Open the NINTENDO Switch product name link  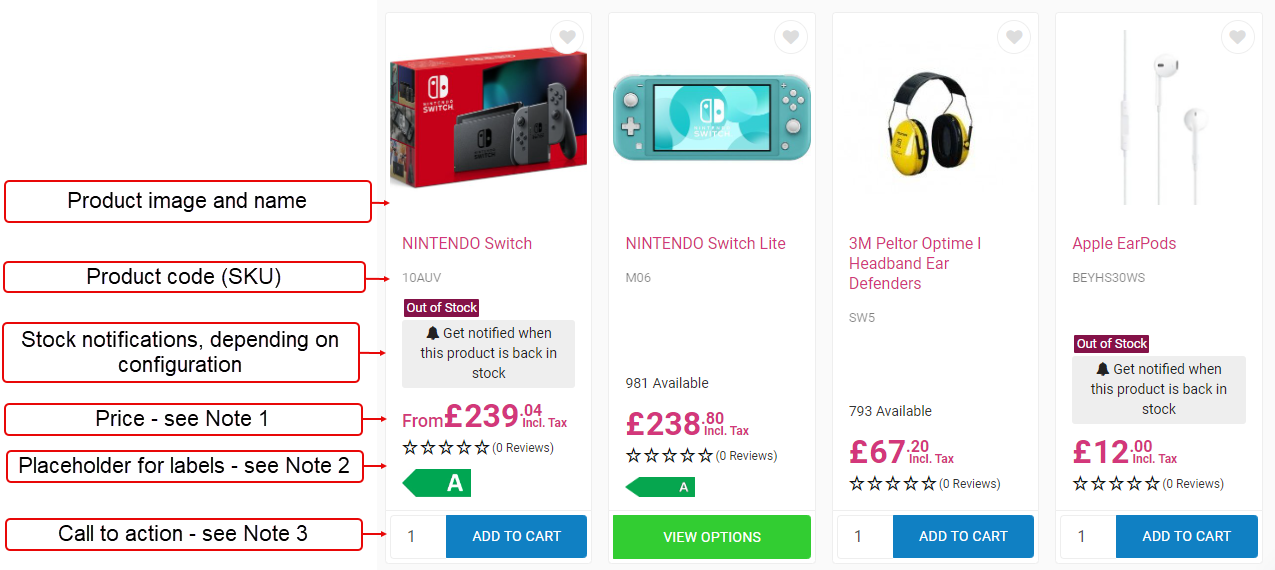tap(467, 243)
